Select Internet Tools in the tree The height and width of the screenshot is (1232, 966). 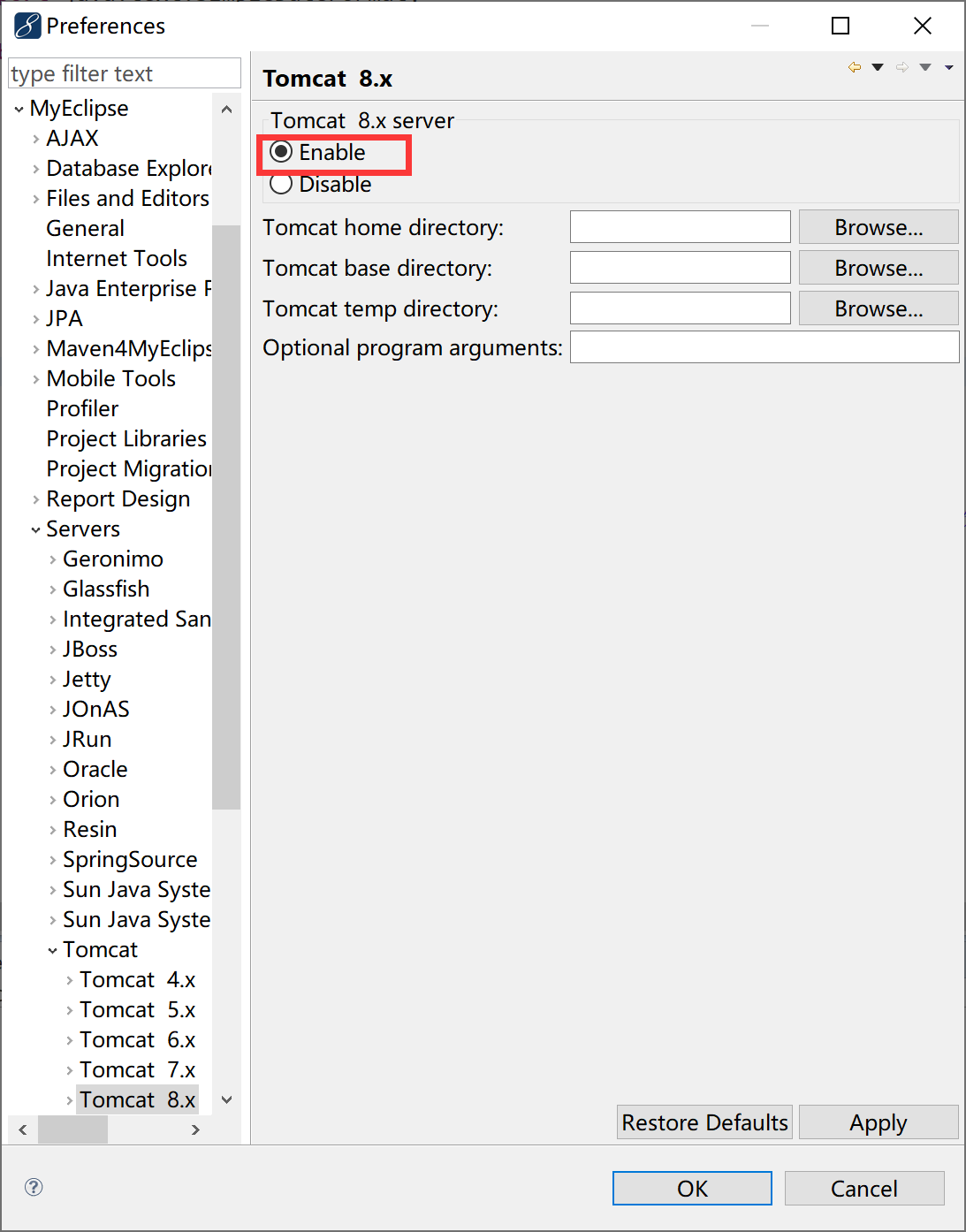point(117,258)
